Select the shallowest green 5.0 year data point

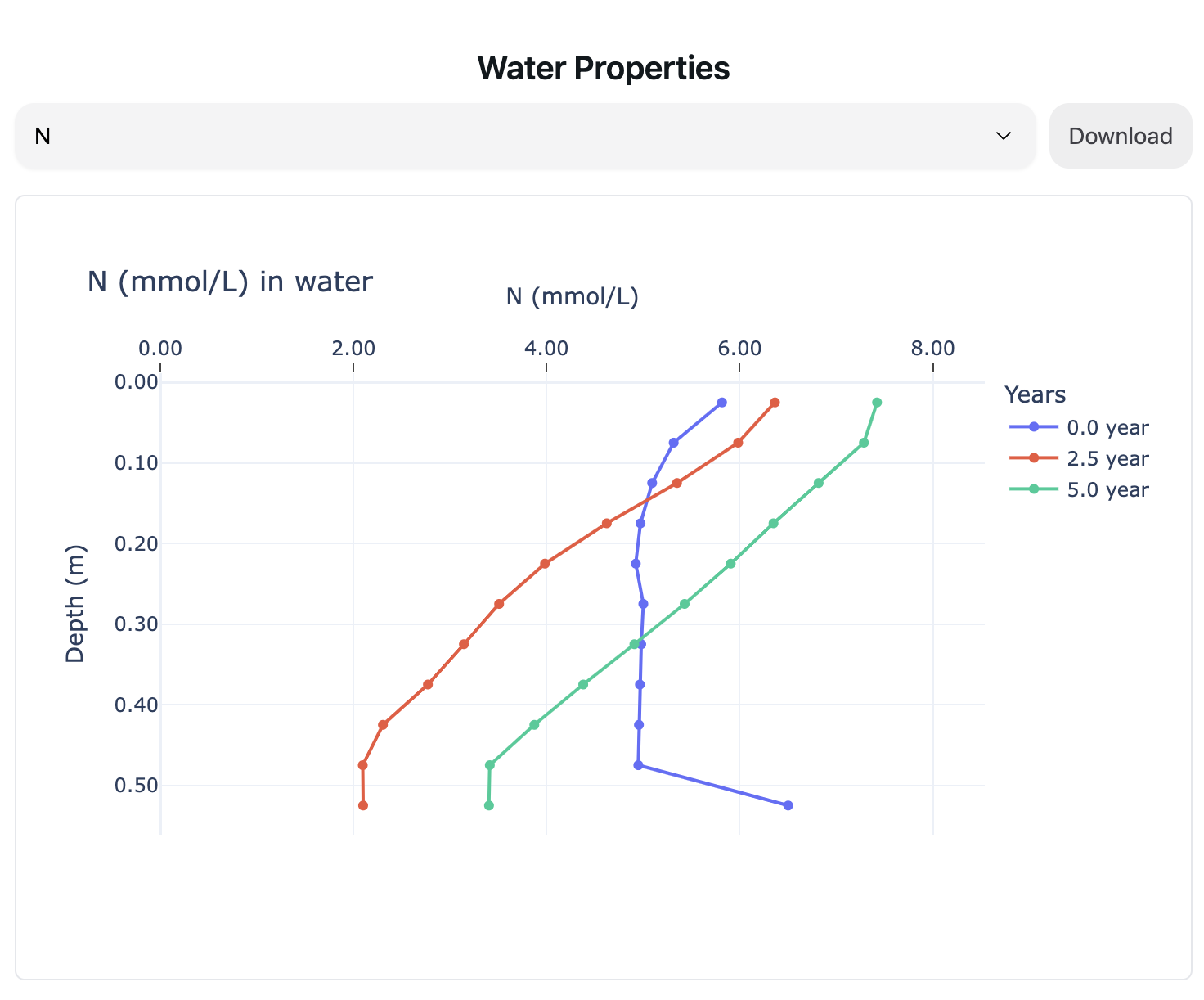[x=877, y=403]
